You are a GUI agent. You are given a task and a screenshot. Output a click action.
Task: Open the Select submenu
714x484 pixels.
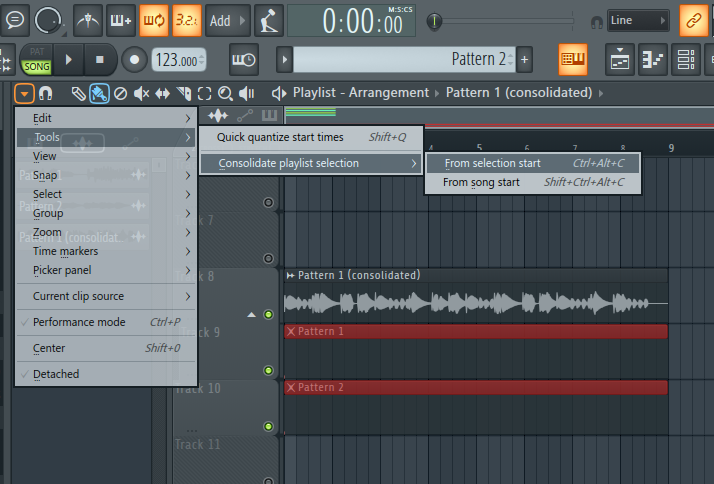[107, 194]
